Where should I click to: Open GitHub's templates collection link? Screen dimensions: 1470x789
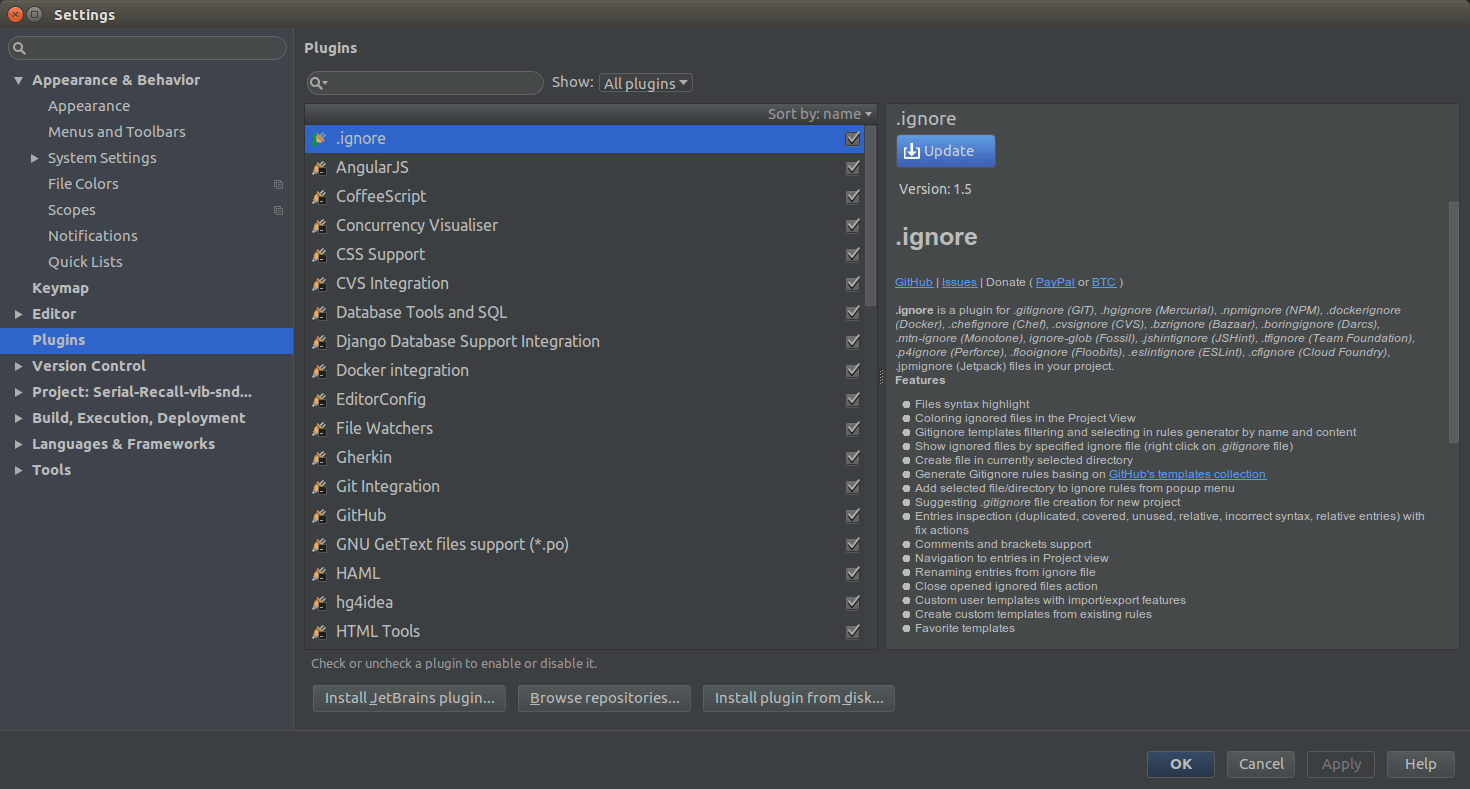point(1187,474)
